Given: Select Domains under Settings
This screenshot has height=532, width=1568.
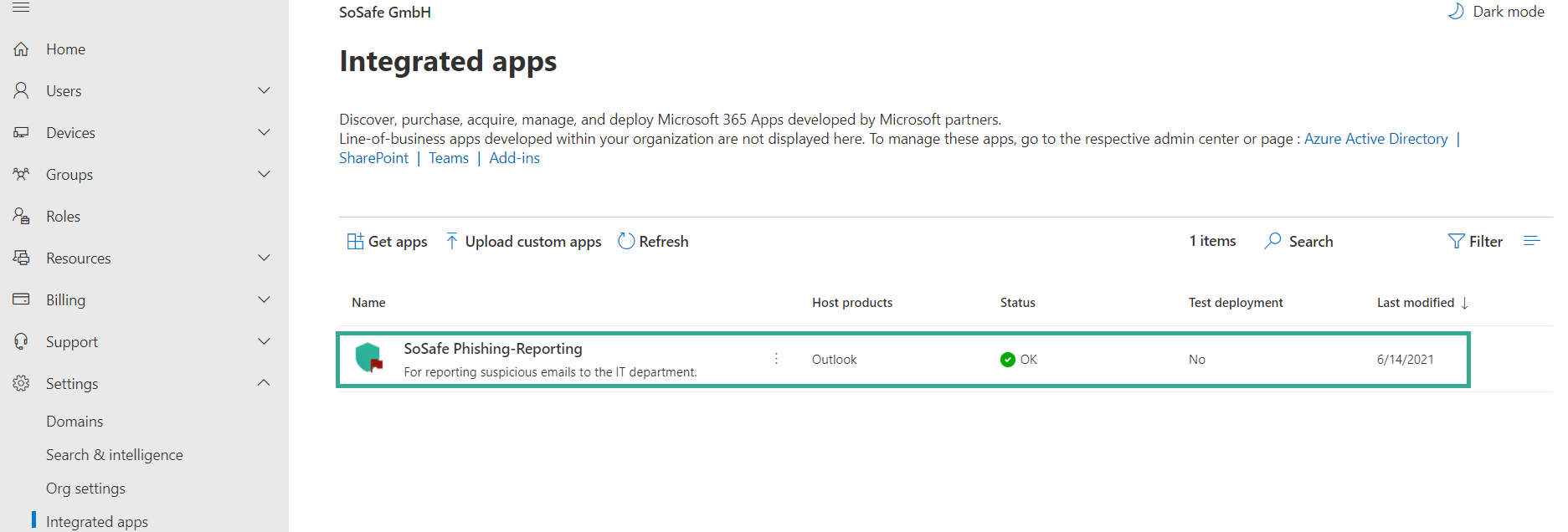Looking at the screenshot, I should point(75,422).
